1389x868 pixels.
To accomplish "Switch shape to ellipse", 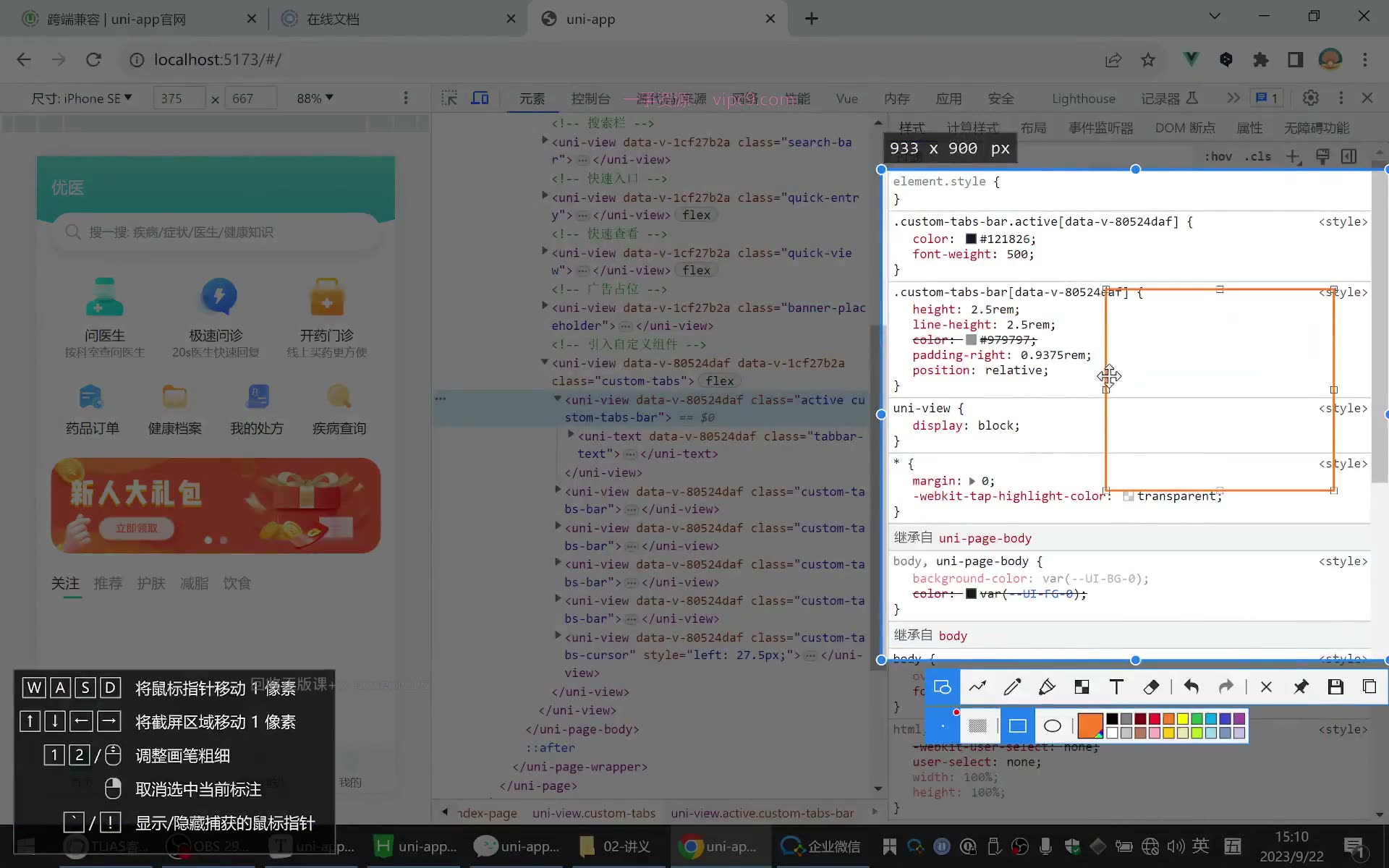I will (1052, 726).
